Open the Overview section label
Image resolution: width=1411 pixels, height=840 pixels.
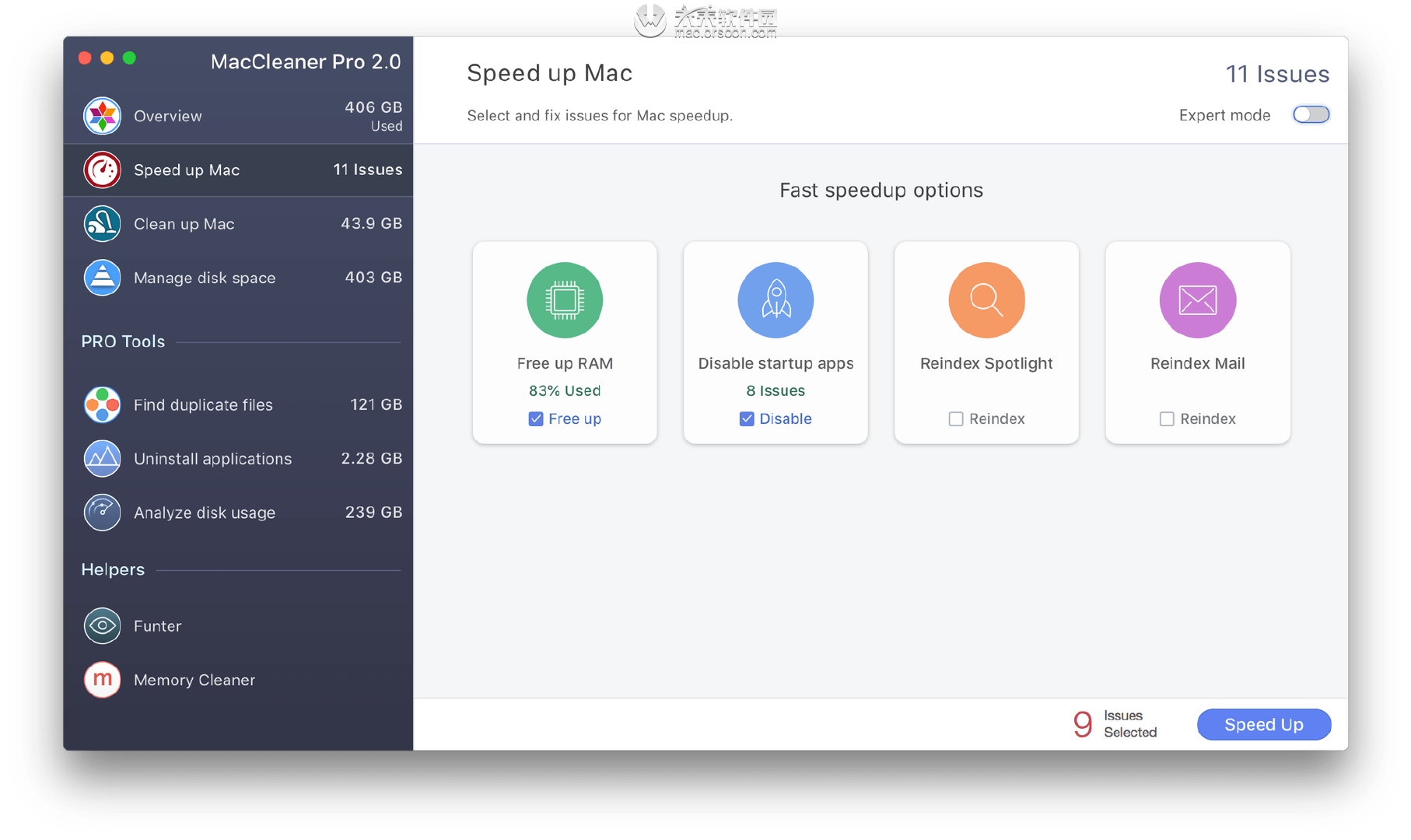(168, 116)
